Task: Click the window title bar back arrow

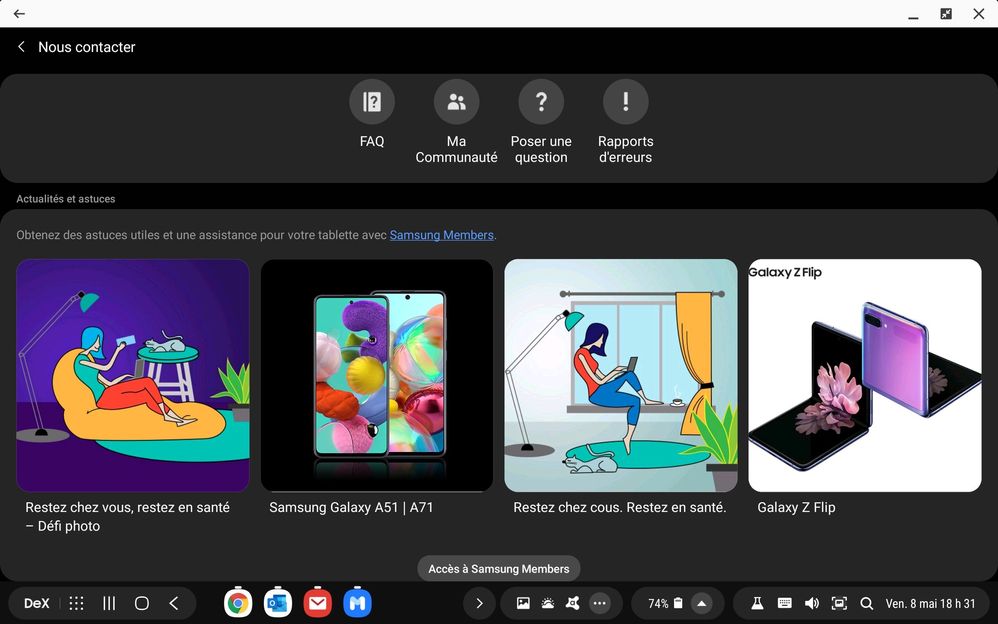Action: [x=19, y=13]
